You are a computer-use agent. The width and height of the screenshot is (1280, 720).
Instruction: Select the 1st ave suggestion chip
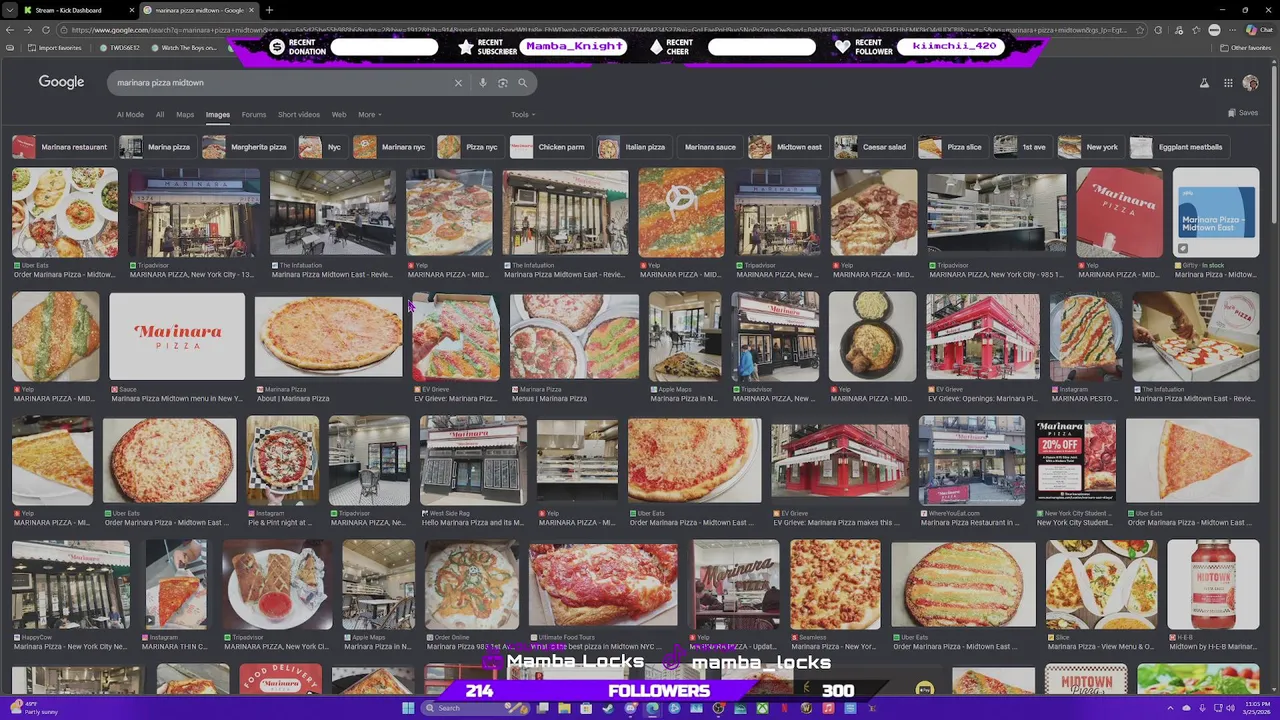1021,147
